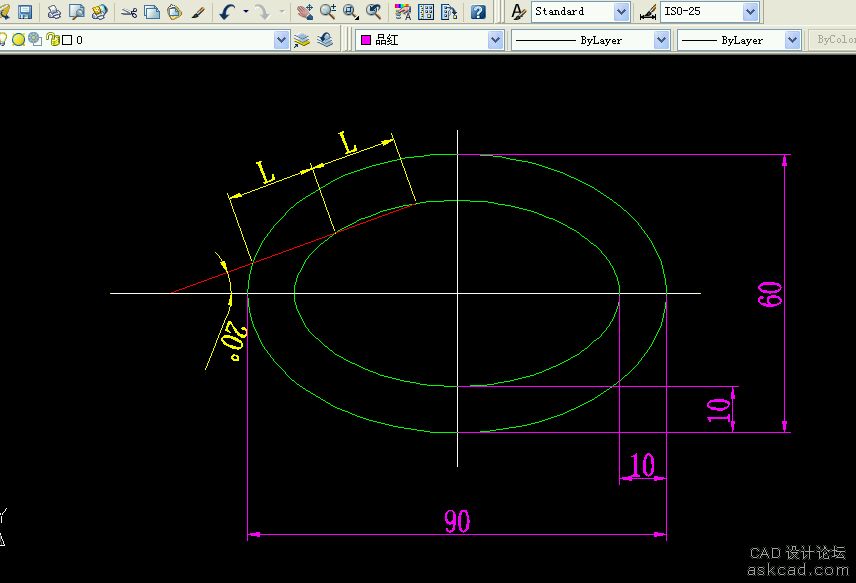This screenshot has width=856, height=583.
Task: Choose the Zoom Window tool
Action: pos(350,11)
